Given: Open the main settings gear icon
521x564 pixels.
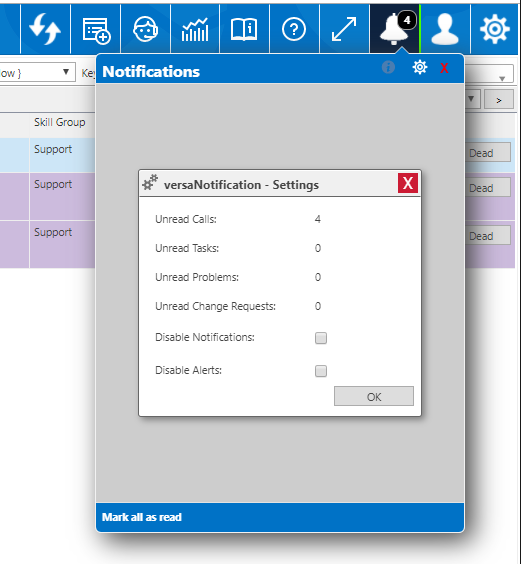Looking at the screenshot, I should (x=495, y=29).
